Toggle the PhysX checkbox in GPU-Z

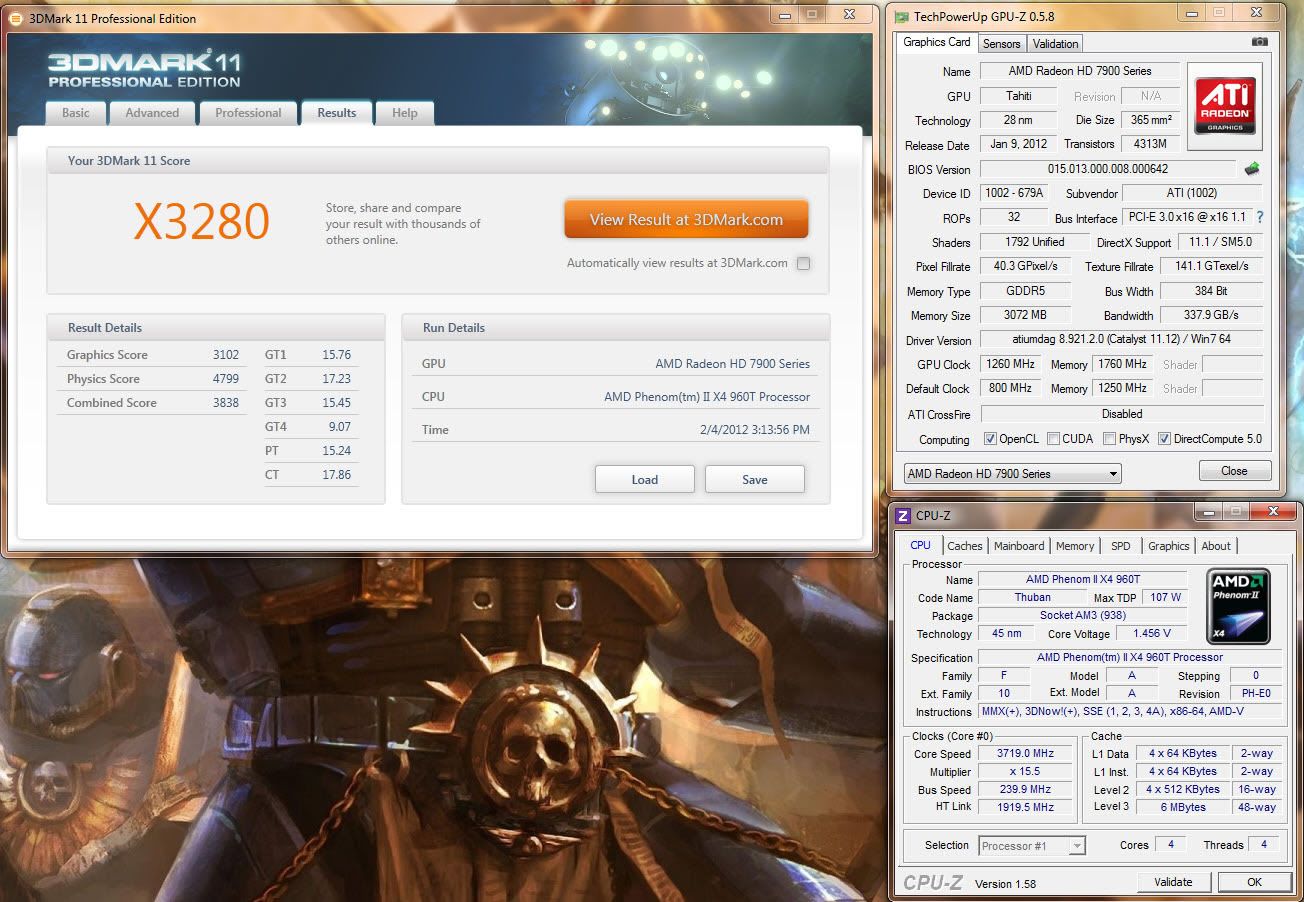[x=1109, y=439]
